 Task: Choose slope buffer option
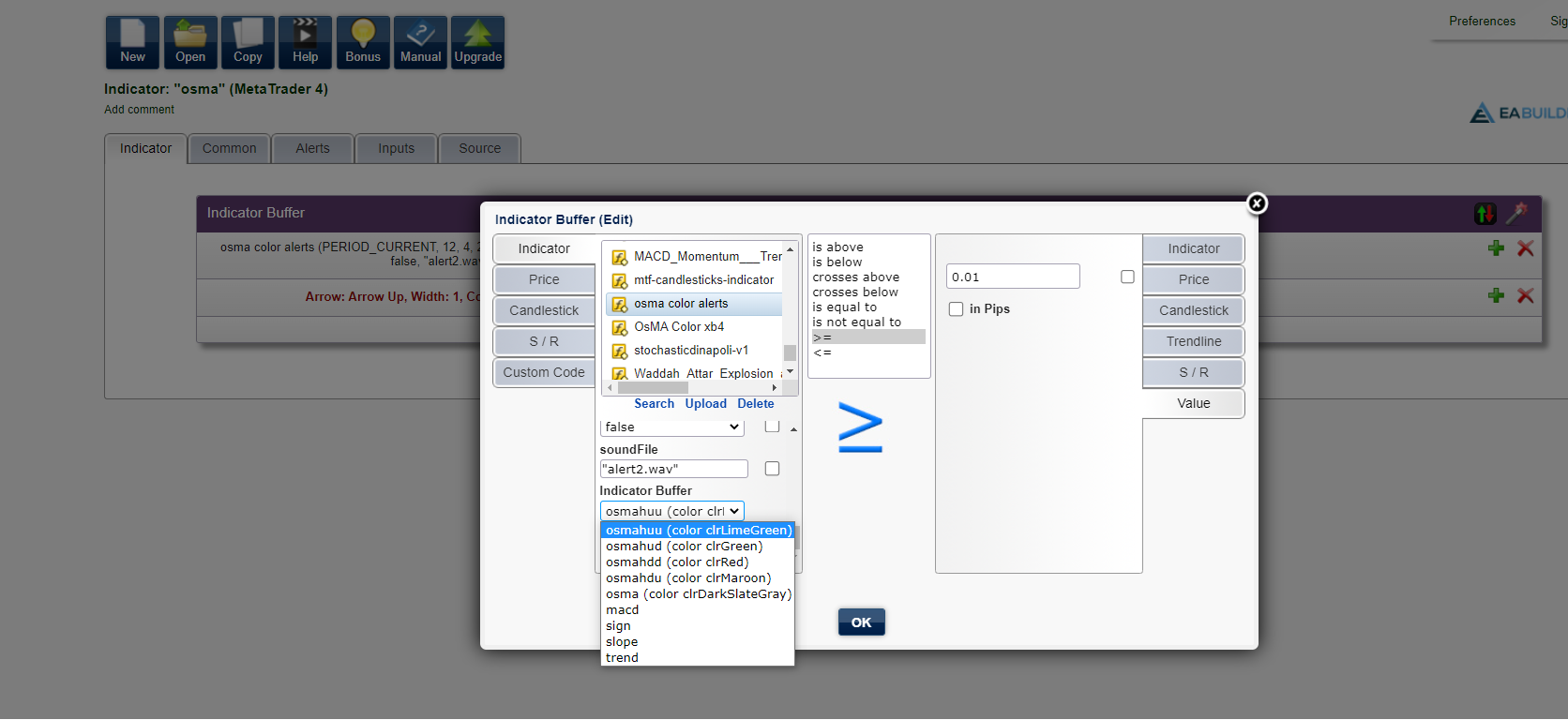698,641
